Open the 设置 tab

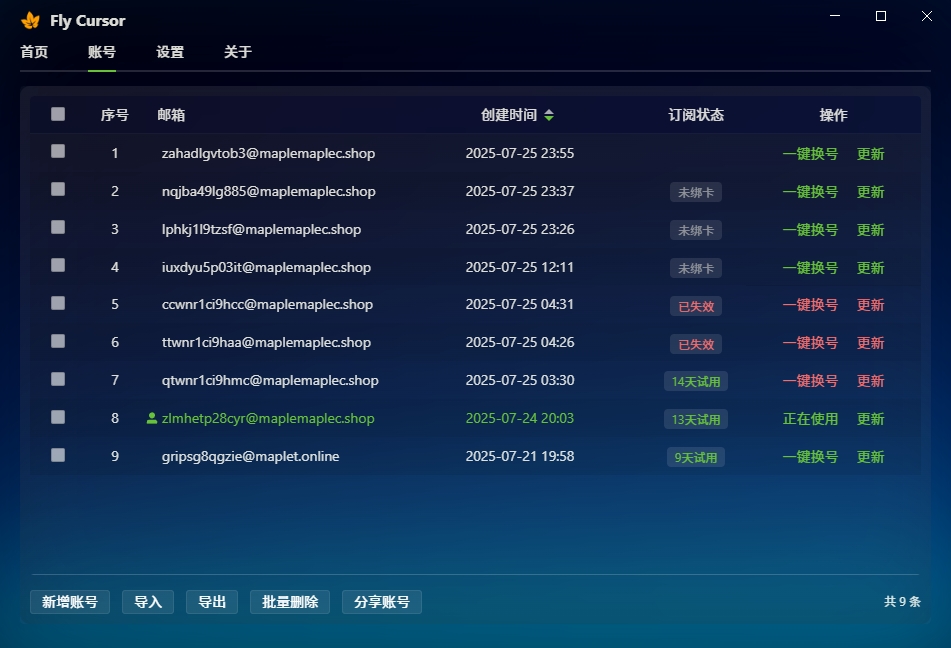[169, 52]
